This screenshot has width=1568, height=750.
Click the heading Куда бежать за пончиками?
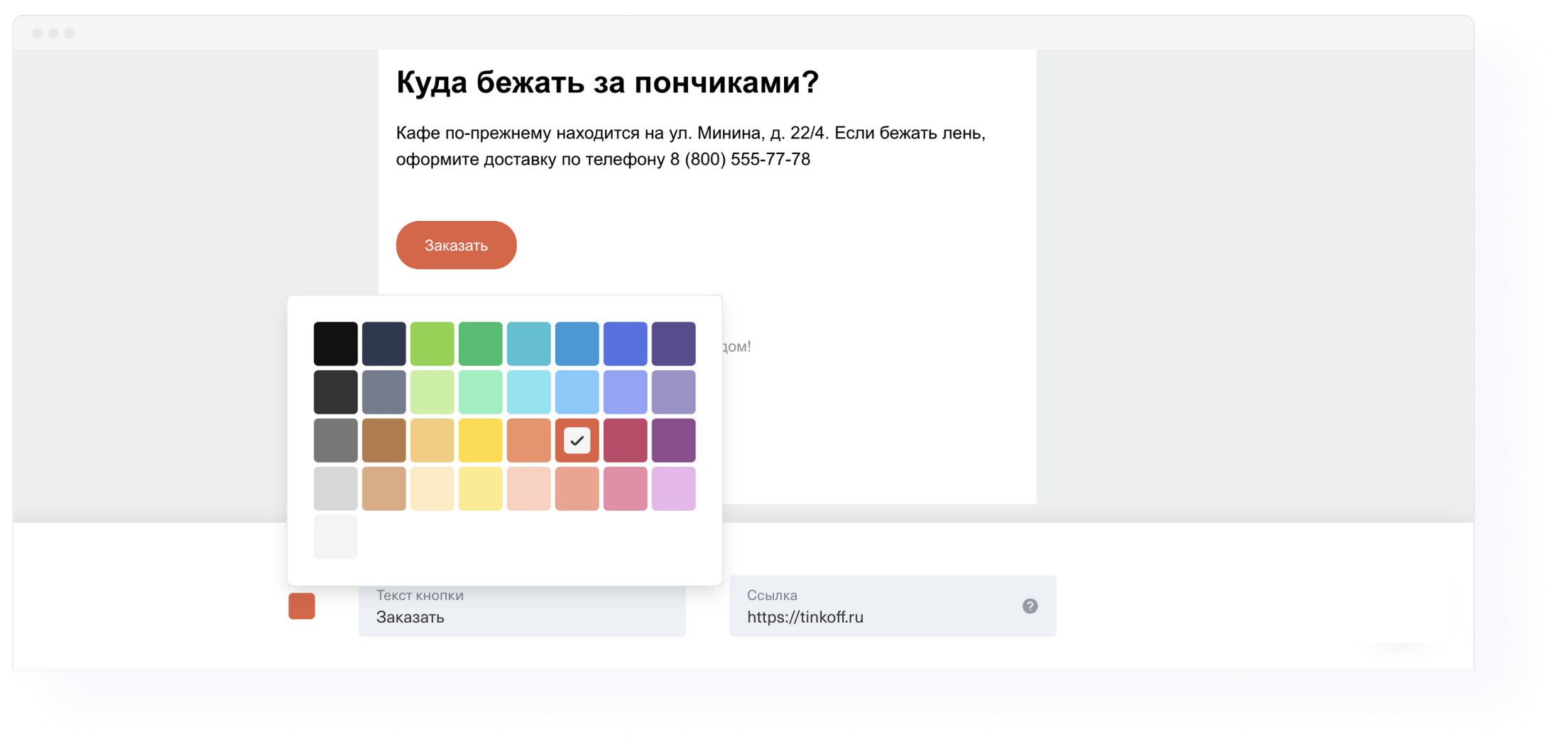607,82
